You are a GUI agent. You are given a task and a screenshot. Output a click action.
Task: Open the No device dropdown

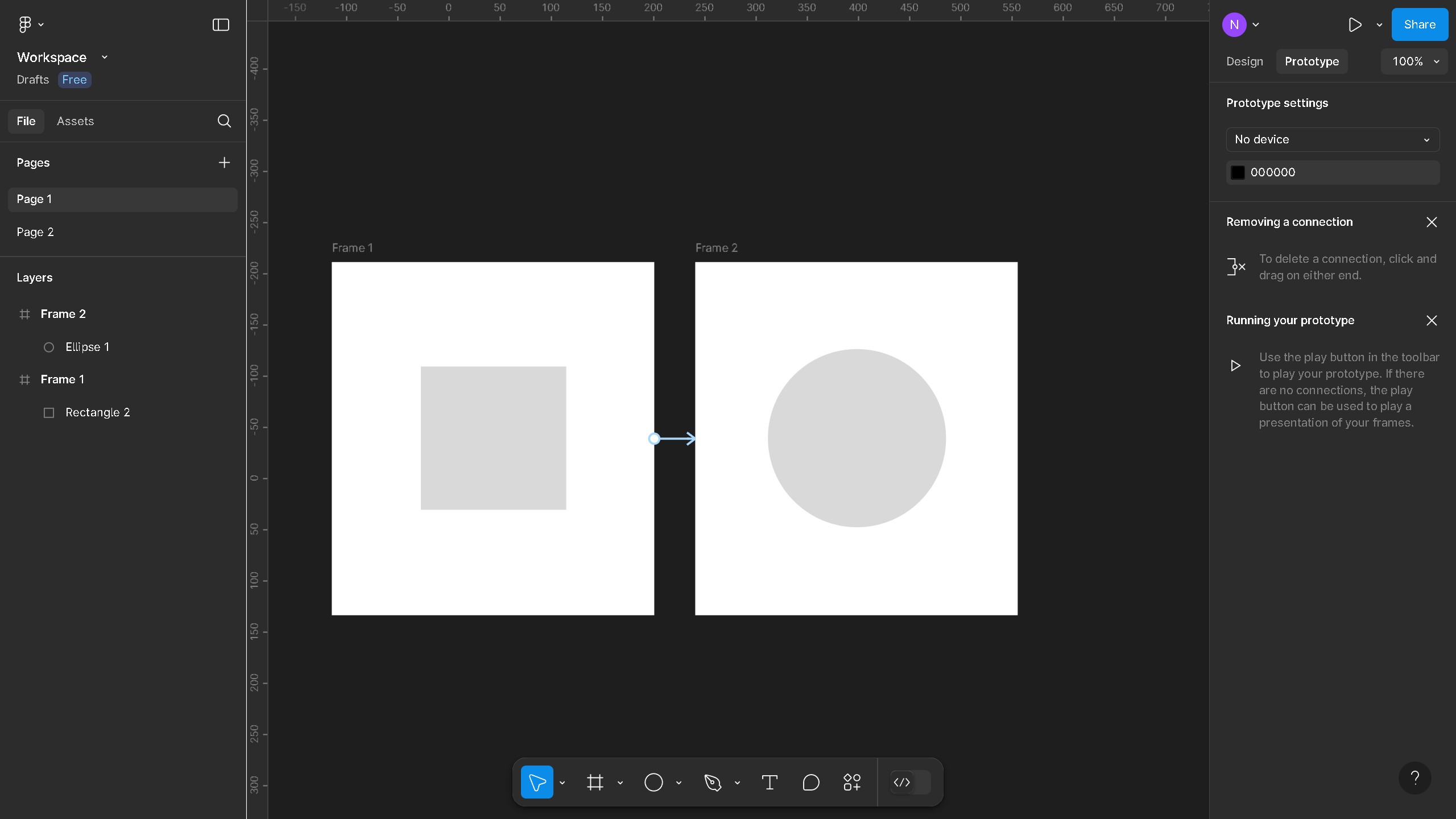(1331, 139)
